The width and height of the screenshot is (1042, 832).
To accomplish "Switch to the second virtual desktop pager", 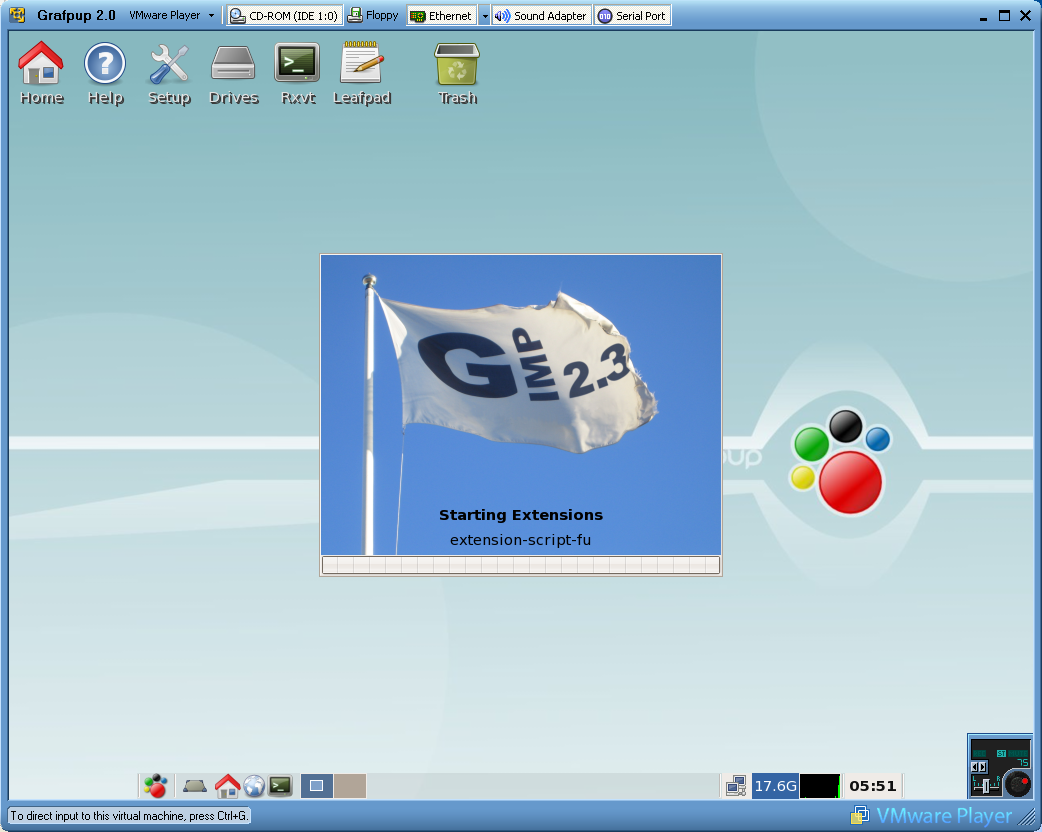I will click(350, 785).
